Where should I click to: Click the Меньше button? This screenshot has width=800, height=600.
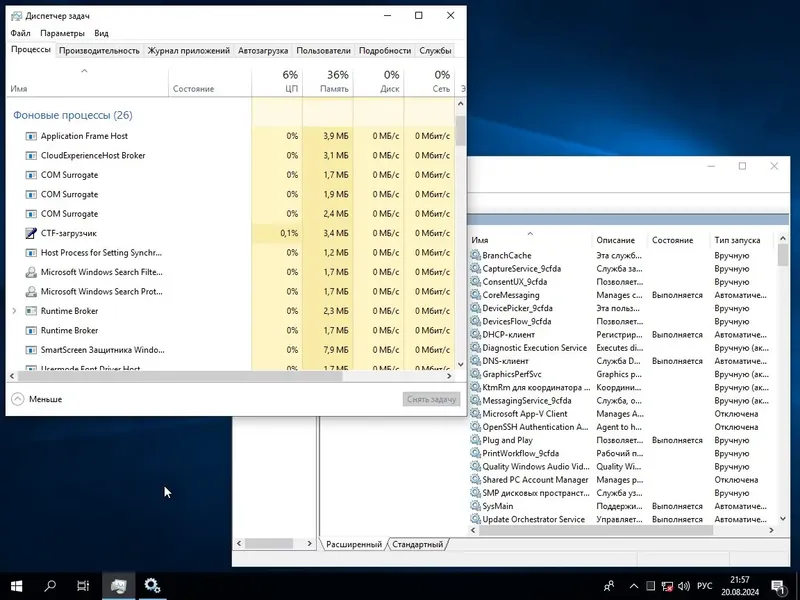point(38,398)
